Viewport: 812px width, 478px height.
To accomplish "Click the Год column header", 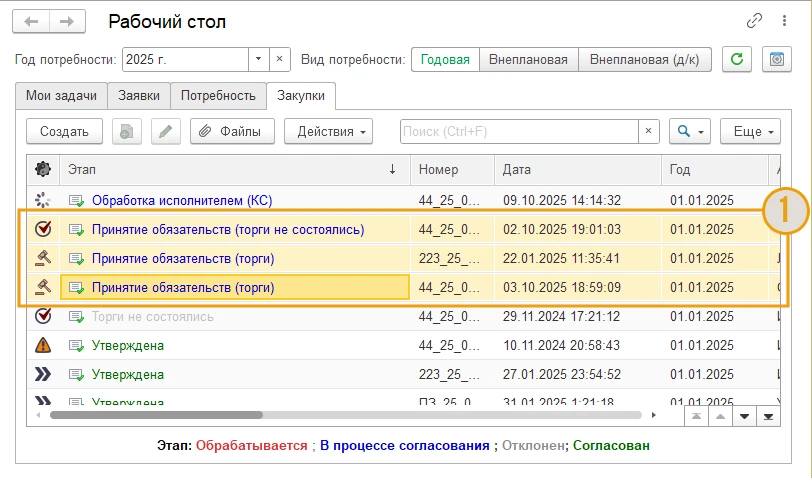I will 715,169.
